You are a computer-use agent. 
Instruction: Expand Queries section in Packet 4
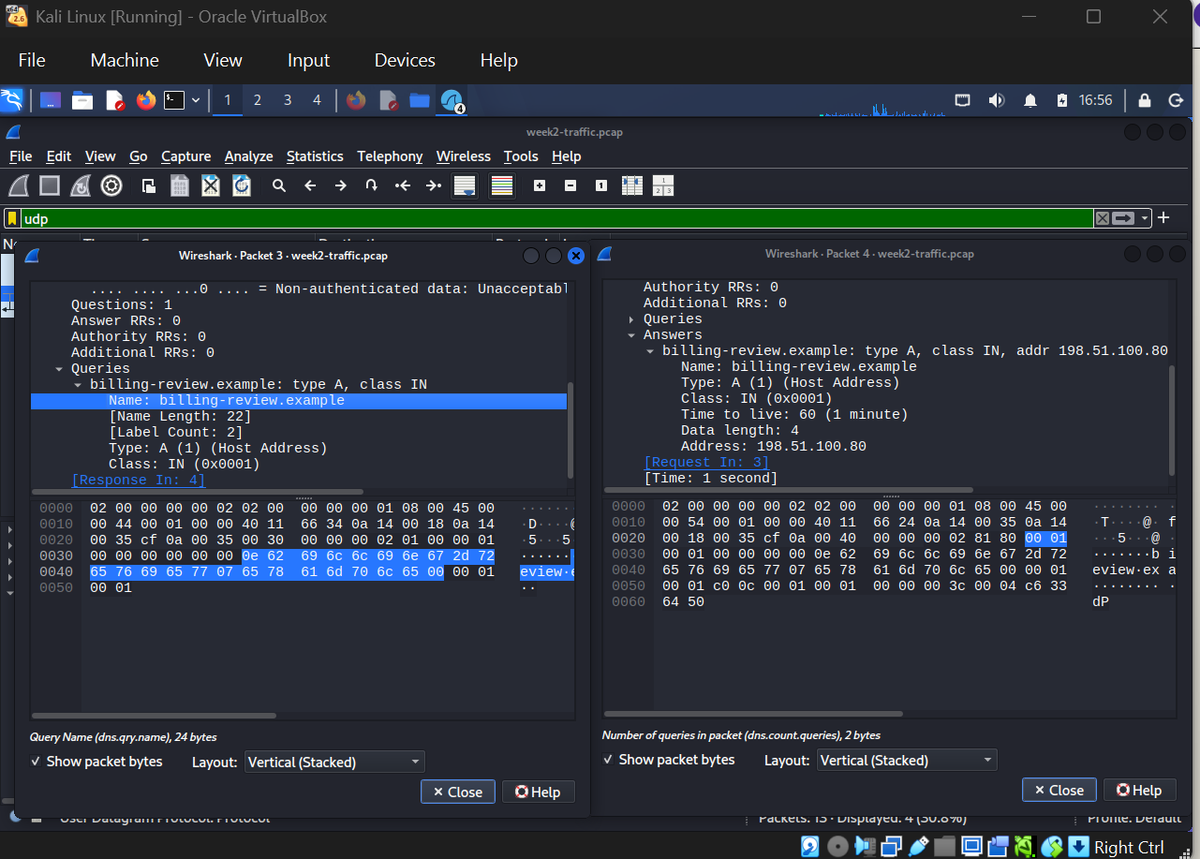tap(631, 319)
